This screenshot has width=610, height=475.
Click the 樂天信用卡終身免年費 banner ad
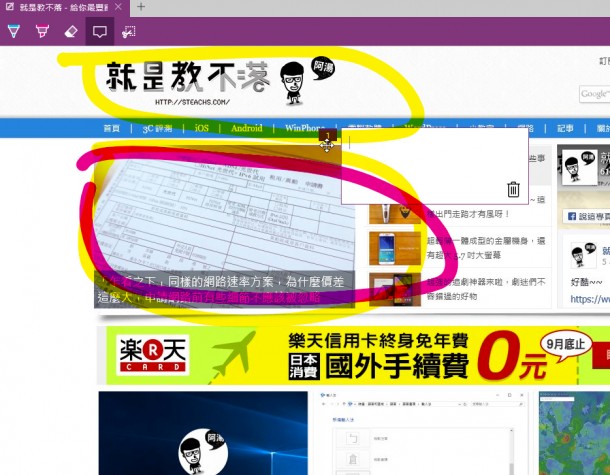coord(354,355)
